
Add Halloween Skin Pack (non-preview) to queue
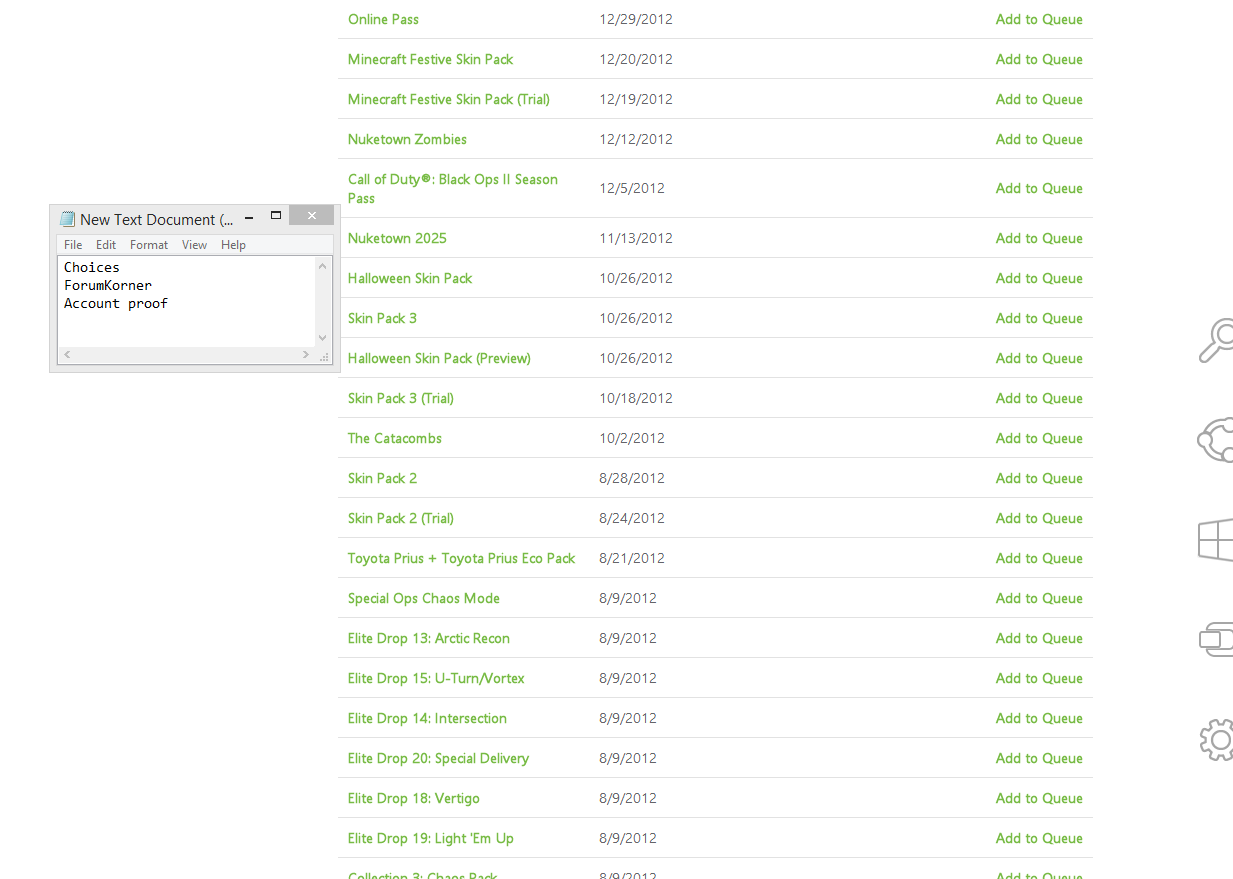(x=1039, y=278)
